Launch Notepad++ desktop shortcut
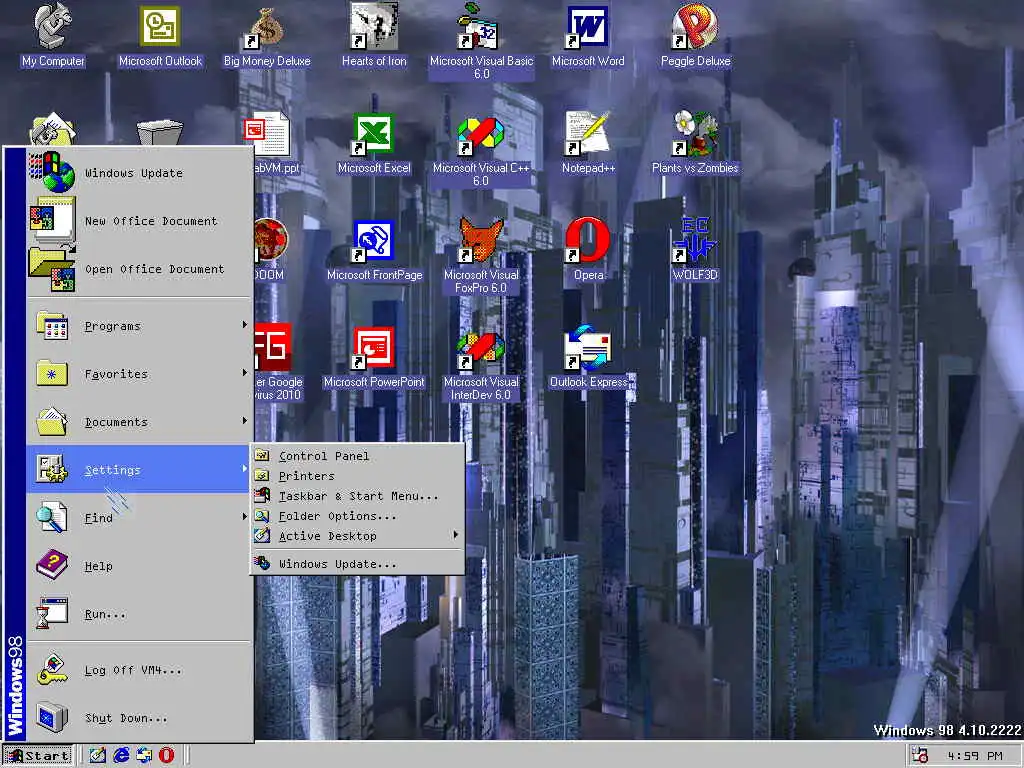Viewport: 1024px width, 768px height. 588,144
